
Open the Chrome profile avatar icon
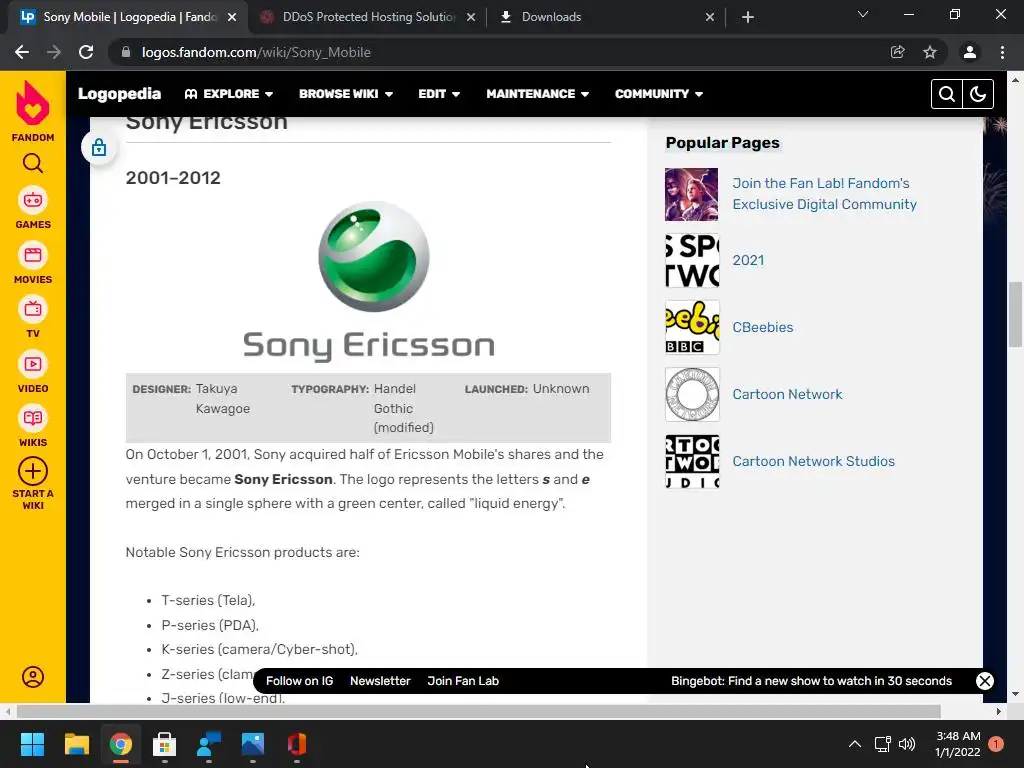point(970,52)
